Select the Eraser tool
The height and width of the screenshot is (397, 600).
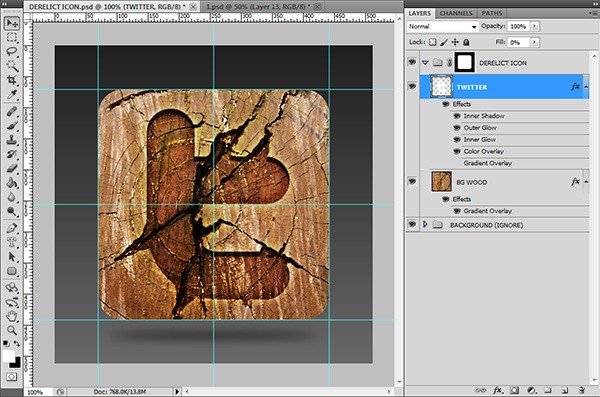coord(12,168)
